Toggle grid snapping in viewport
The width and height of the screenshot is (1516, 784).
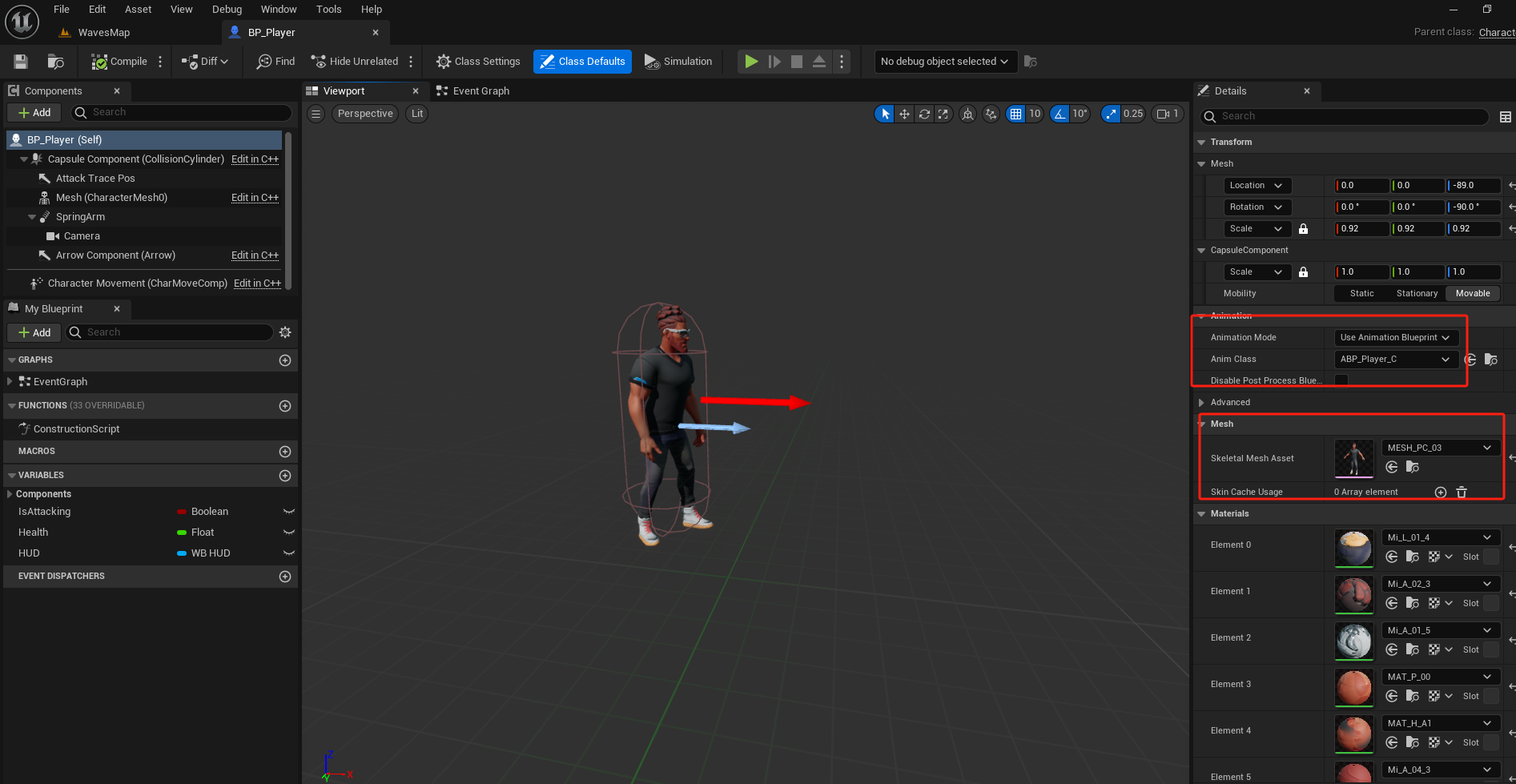click(1015, 114)
